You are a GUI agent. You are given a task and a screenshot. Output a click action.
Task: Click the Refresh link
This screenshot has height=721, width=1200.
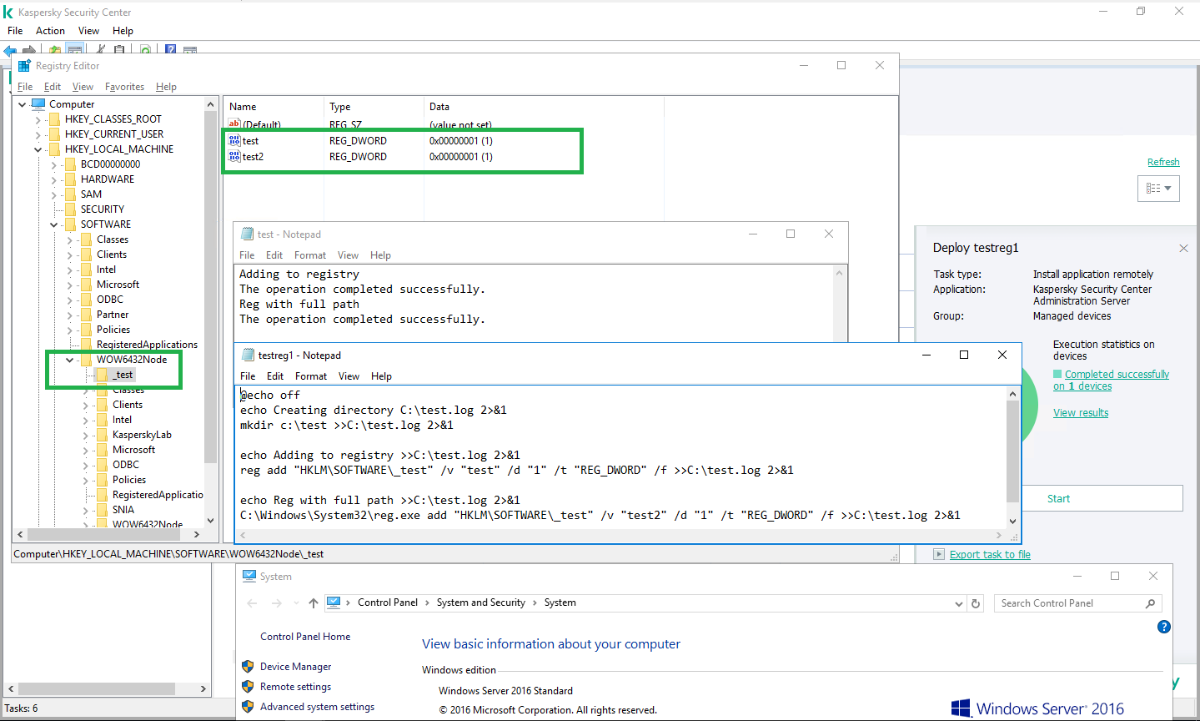point(1163,162)
